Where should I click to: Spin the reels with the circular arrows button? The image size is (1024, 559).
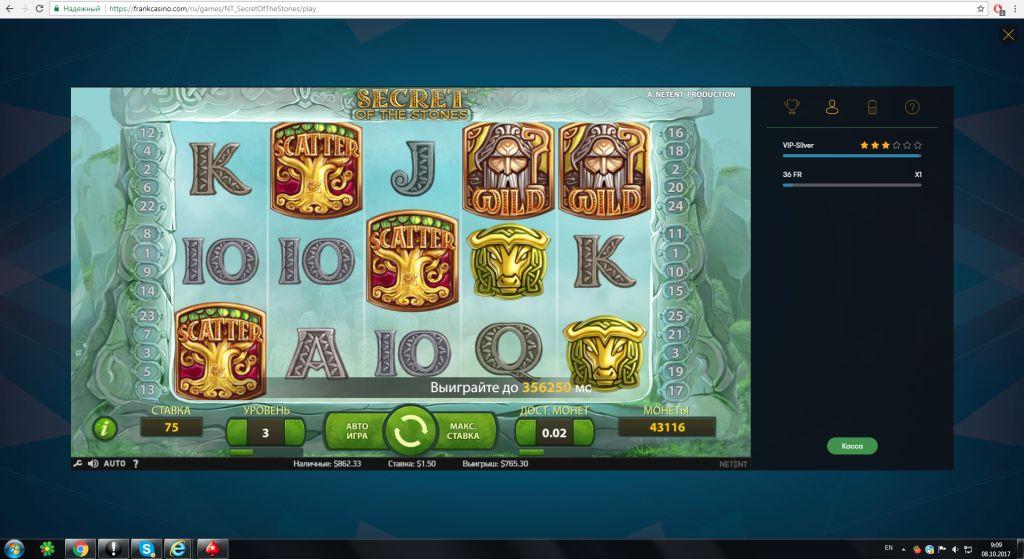click(410, 431)
